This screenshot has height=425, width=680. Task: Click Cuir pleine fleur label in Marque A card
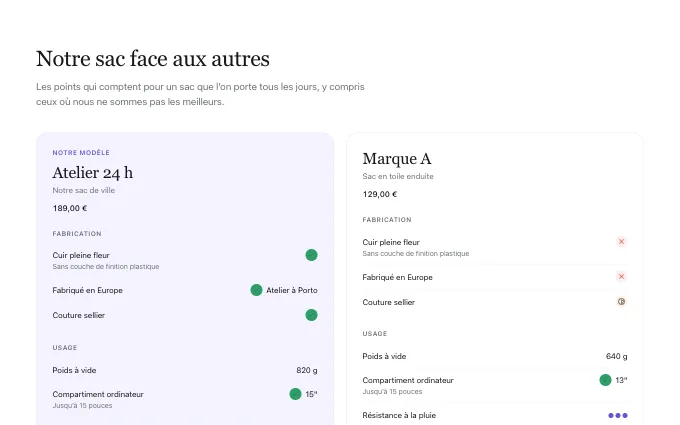point(391,242)
